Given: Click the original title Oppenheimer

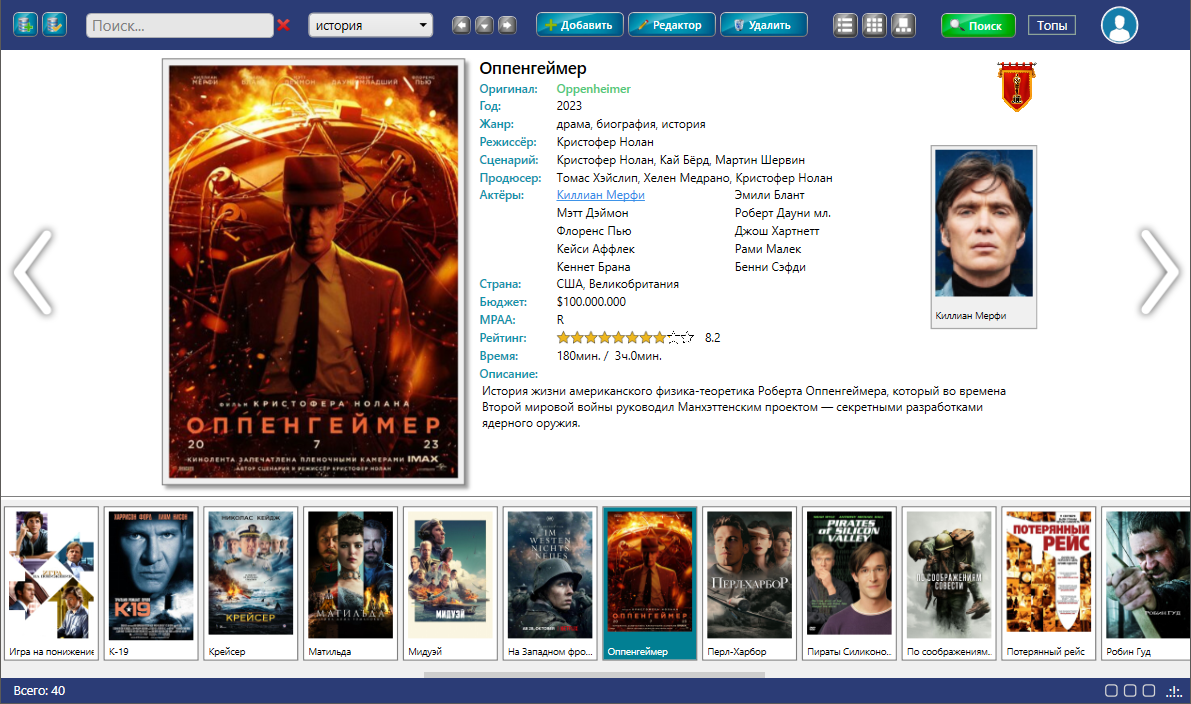Looking at the screenshot, I should 593,89.
